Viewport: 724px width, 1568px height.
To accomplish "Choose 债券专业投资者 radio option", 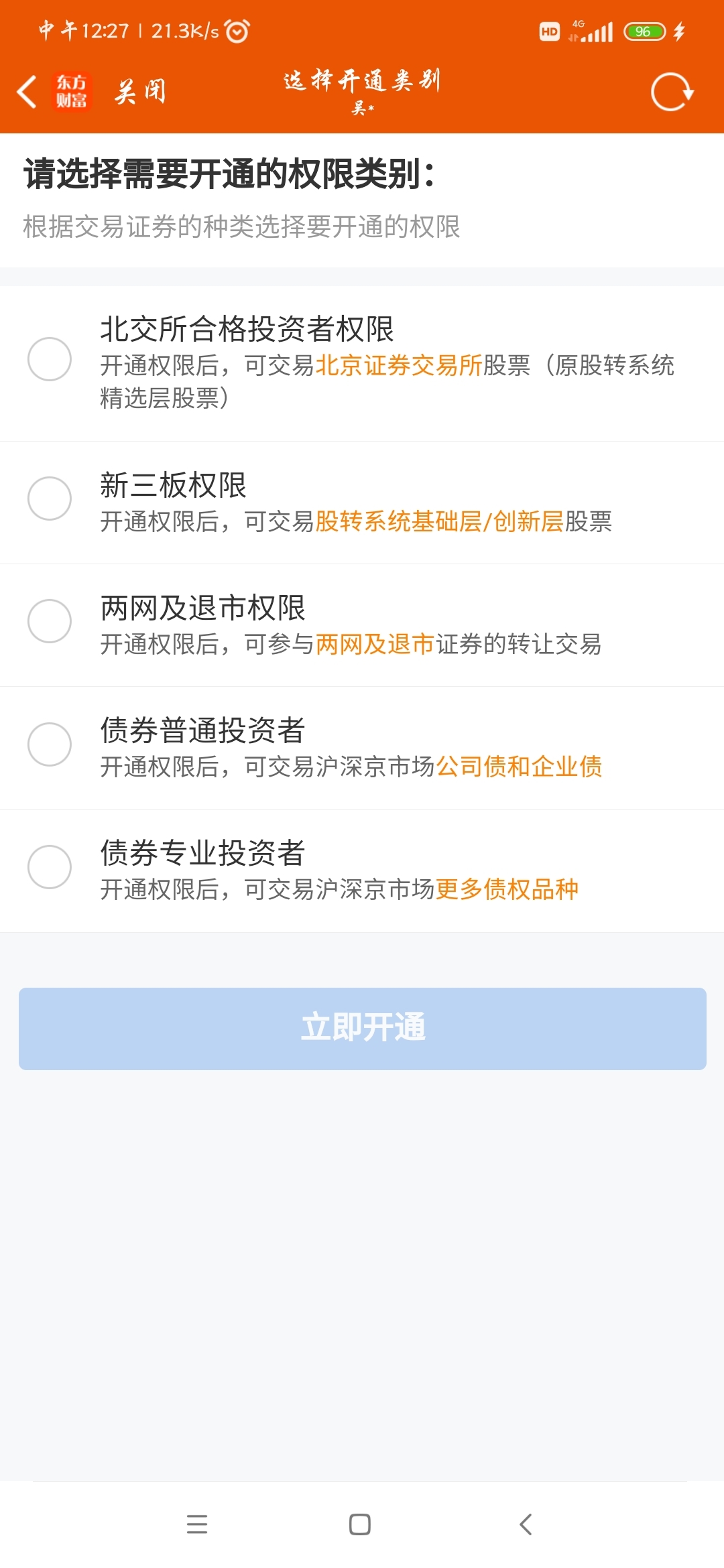I will pos(50,867).
